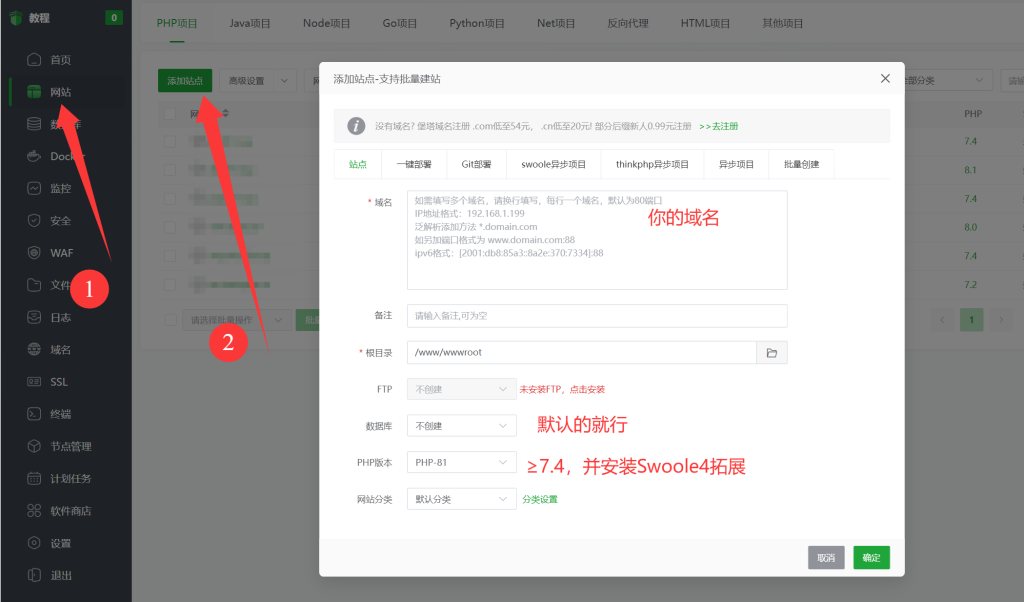Click the SSL certificate icon in sidebar

(x=34, y=381)
